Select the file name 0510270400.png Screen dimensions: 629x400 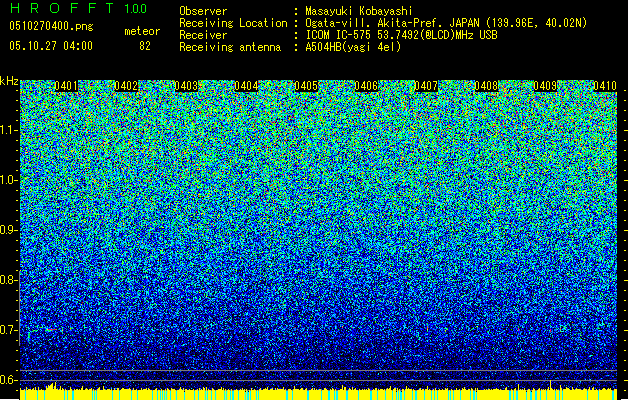pos(51,26)
